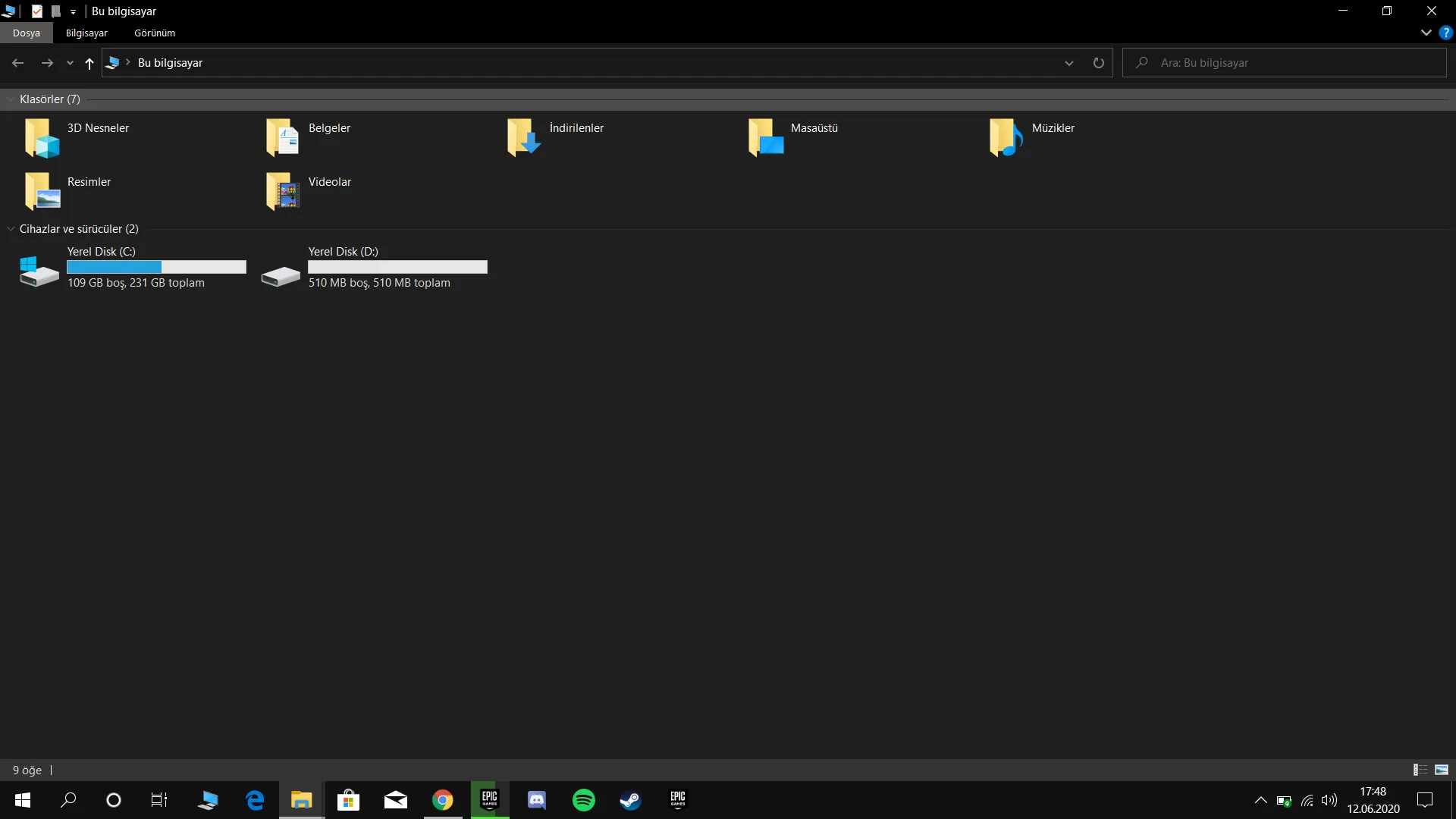1456x819 pixels.
Task: Collapse the Klasörler (7) group
Action: tap(11, 99)
